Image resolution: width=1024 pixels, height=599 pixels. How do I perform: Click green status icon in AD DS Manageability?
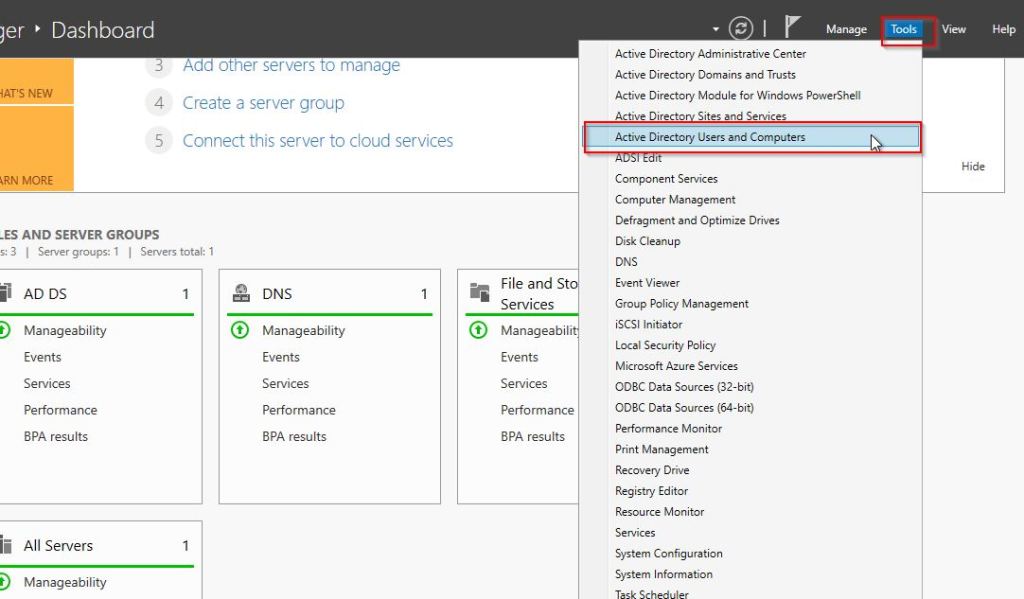click(x=4, y=330)
